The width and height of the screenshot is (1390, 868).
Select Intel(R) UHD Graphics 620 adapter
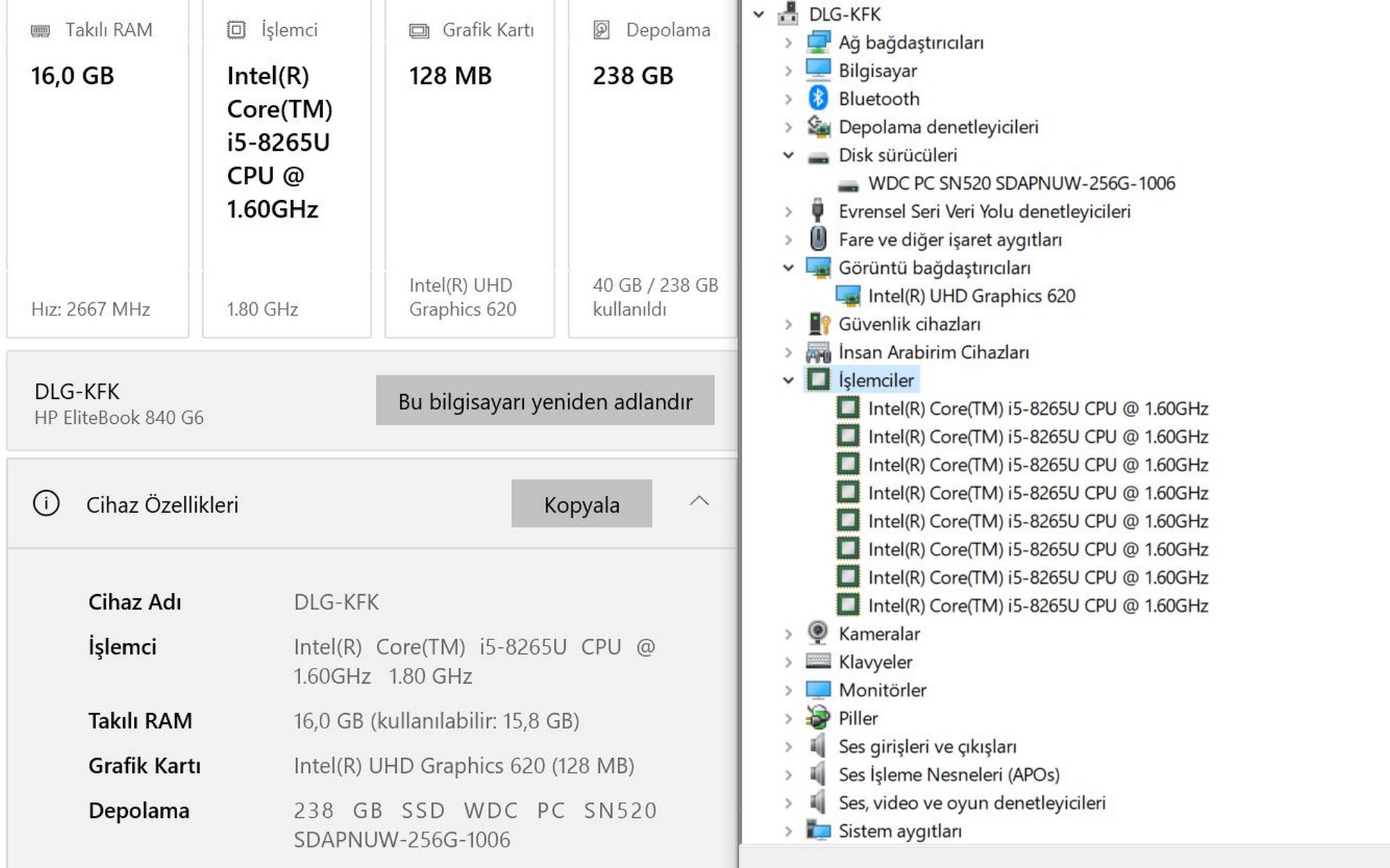[971, 296]
